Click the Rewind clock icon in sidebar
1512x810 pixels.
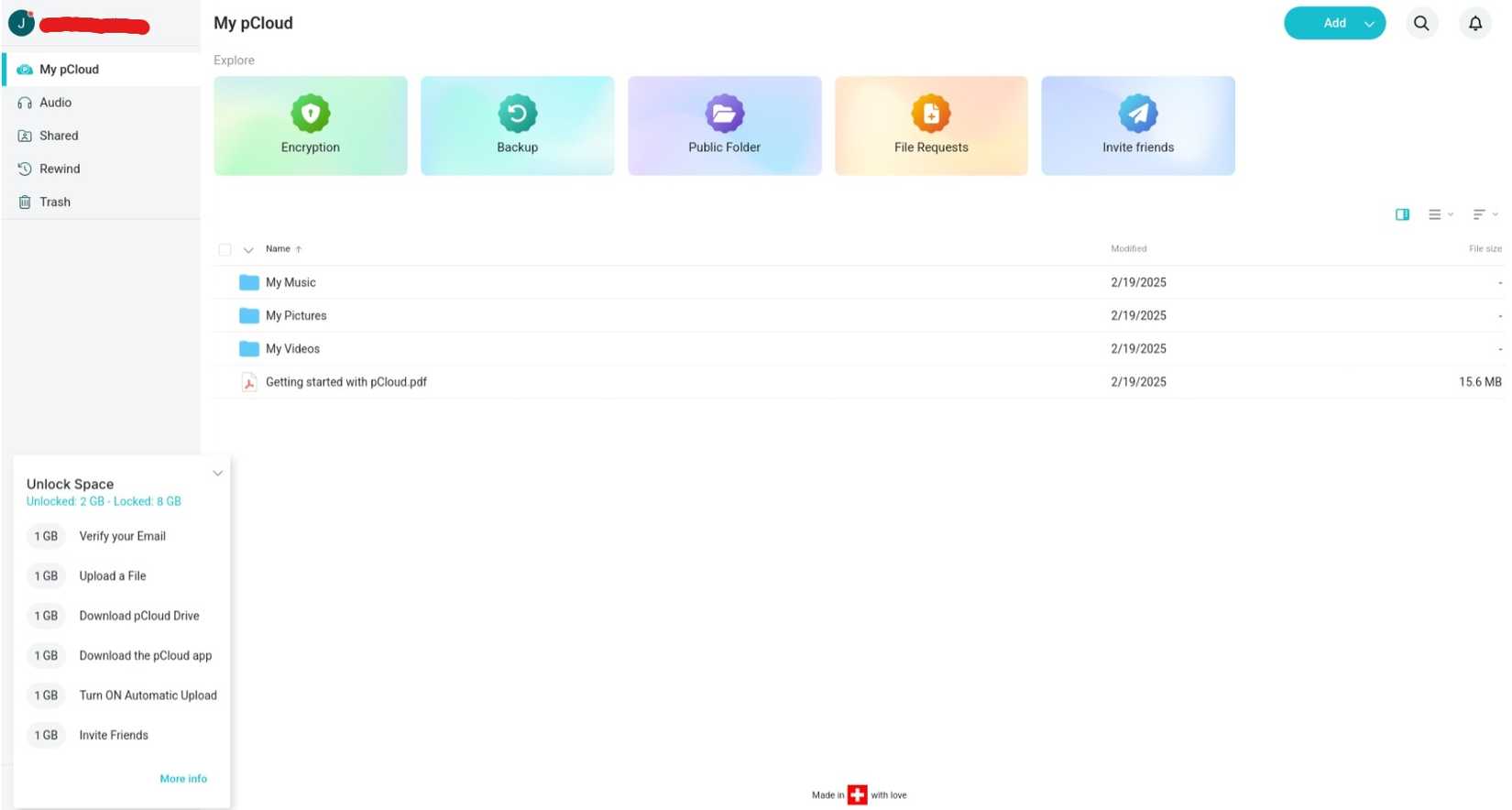25,169
